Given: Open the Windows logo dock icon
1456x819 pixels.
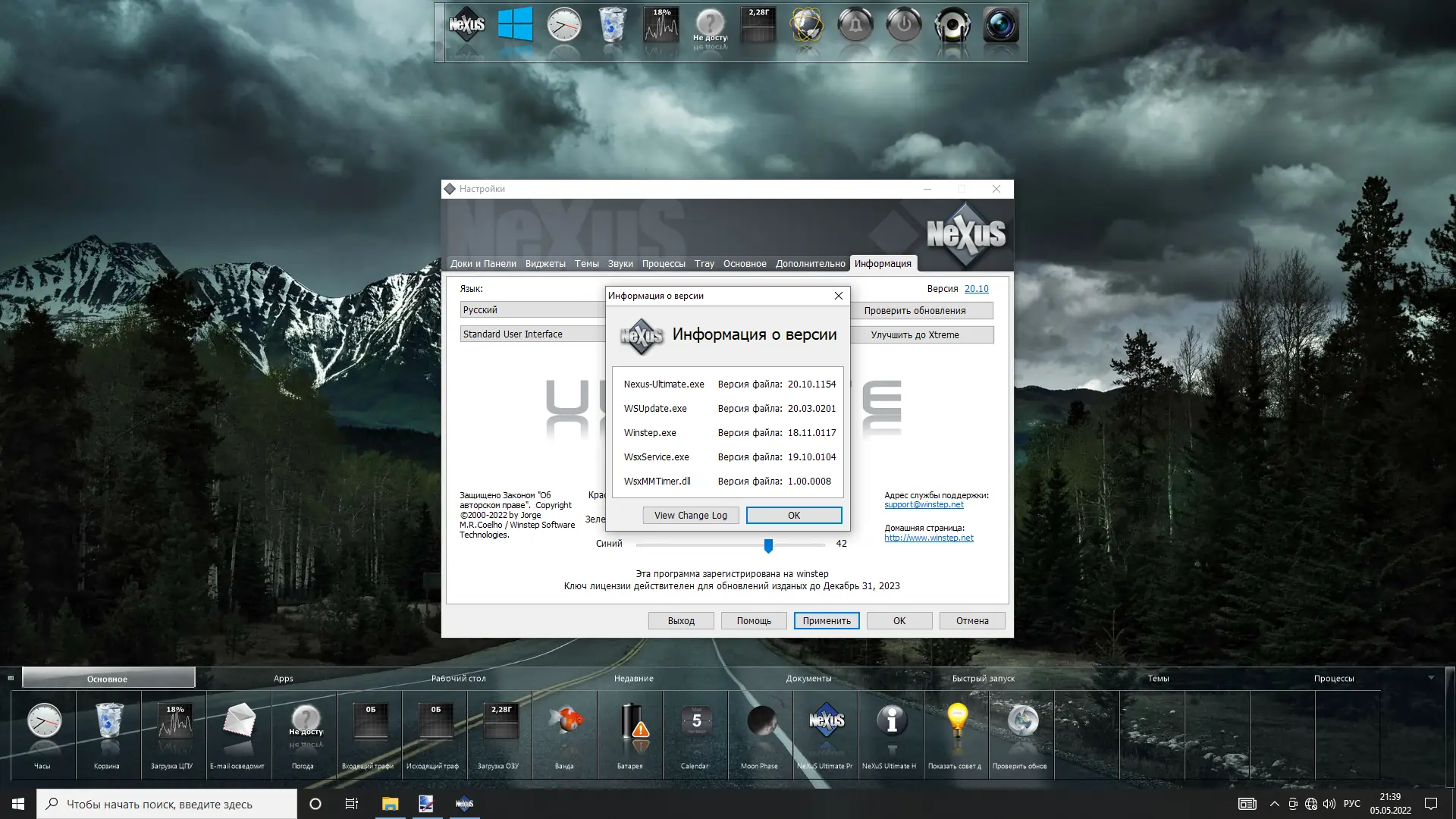Looking at the screenshot, I should (516, 25).
